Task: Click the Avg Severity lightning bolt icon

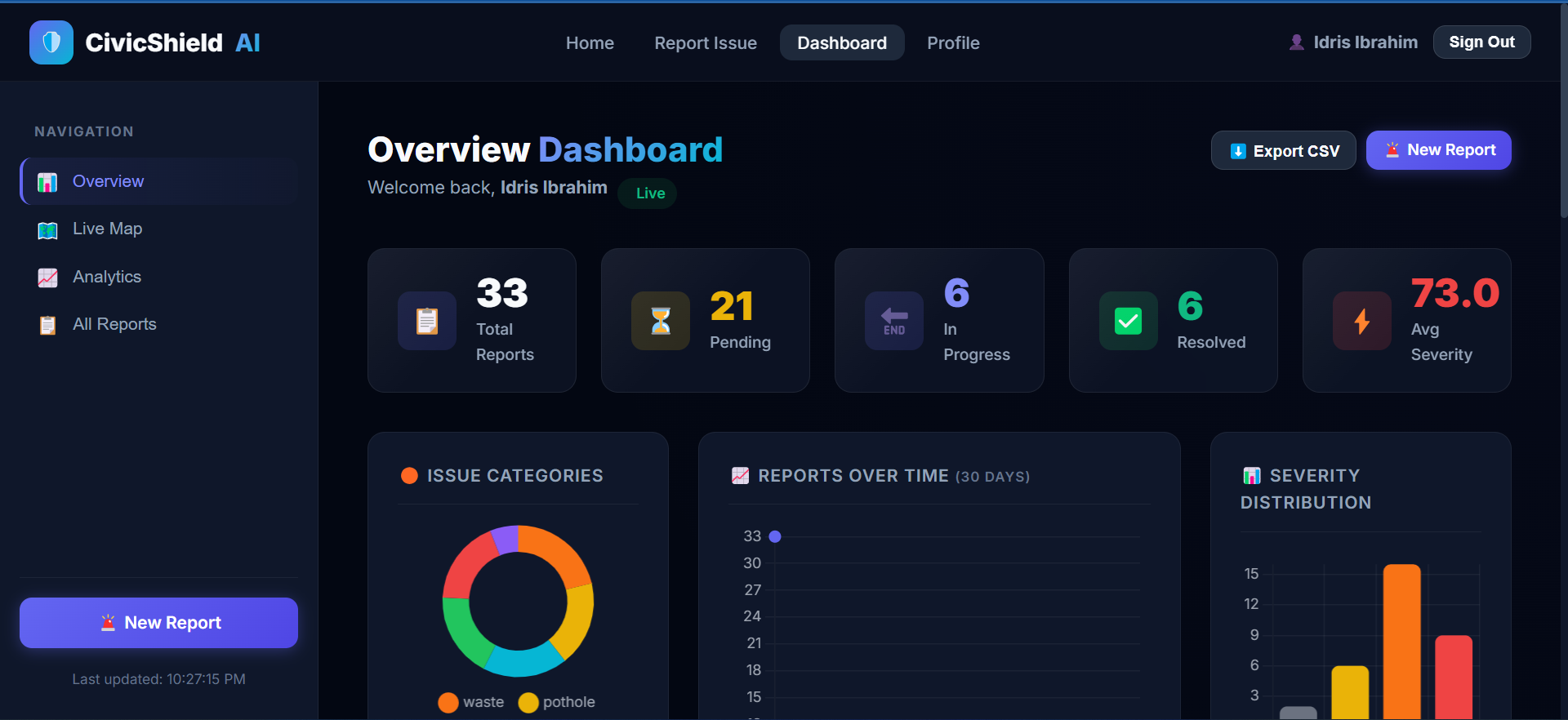Action: 1362,321
